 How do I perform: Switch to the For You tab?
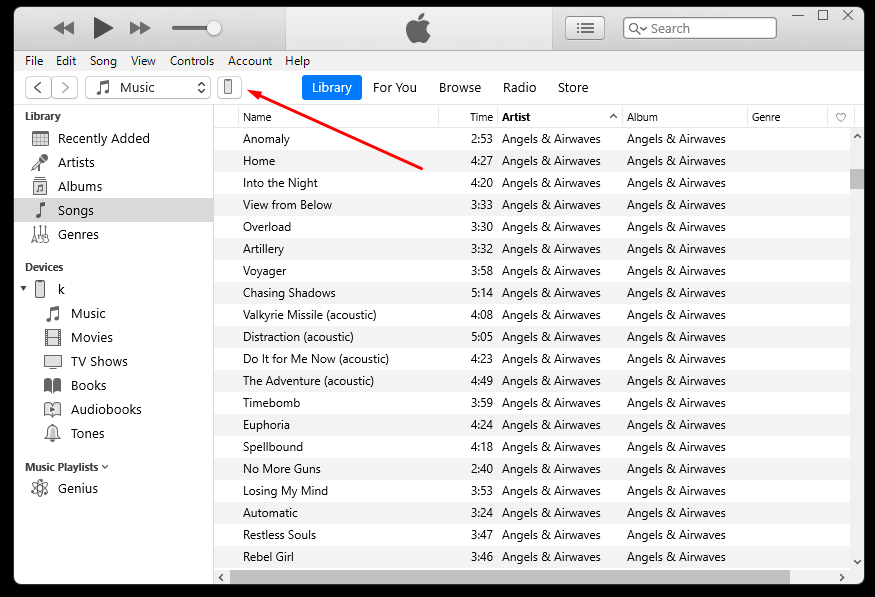(395, 88)
